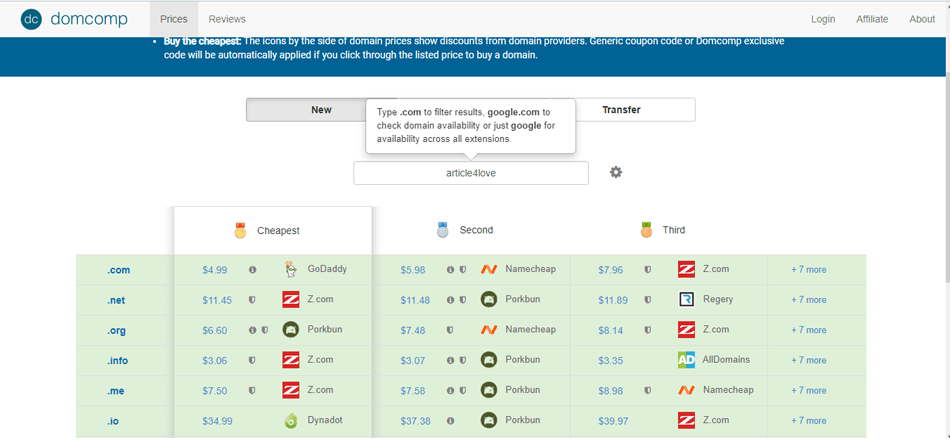Viewport: 950px width, 440px height.
Task: Select the Transfer toggle button
Action: tap(621, 110)
